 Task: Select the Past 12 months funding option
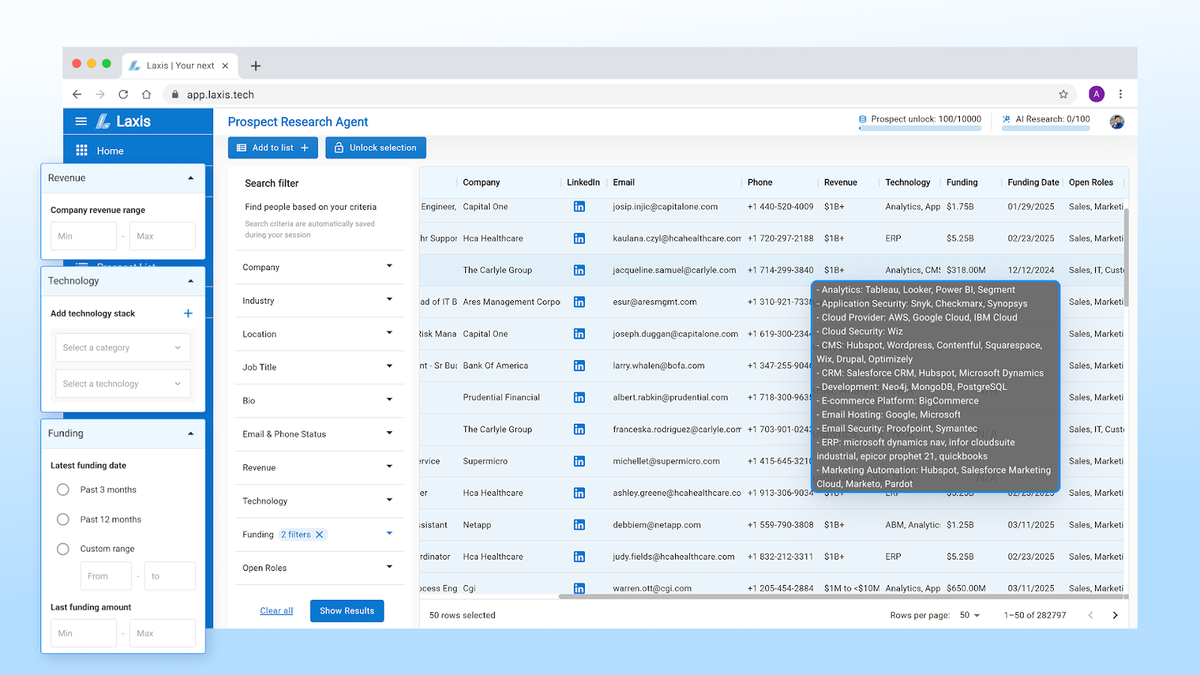[61, 519]
